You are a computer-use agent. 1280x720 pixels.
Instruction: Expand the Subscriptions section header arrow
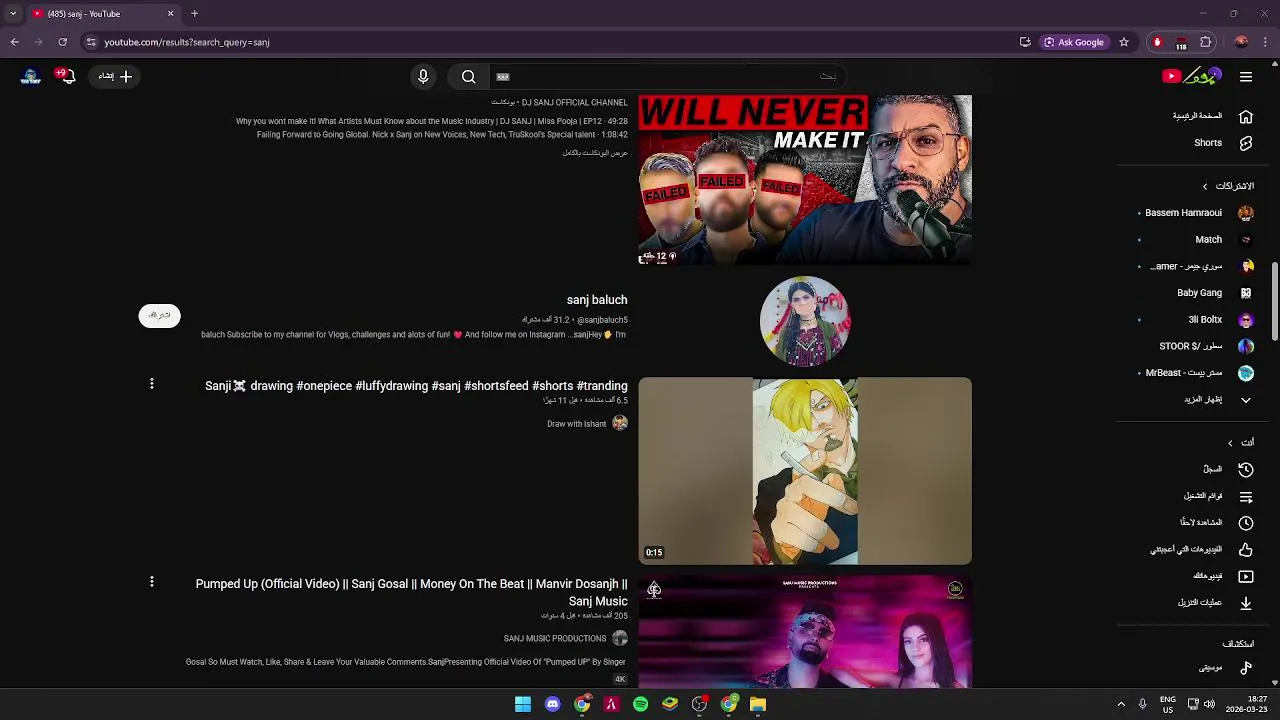(x=1205, y=186)
